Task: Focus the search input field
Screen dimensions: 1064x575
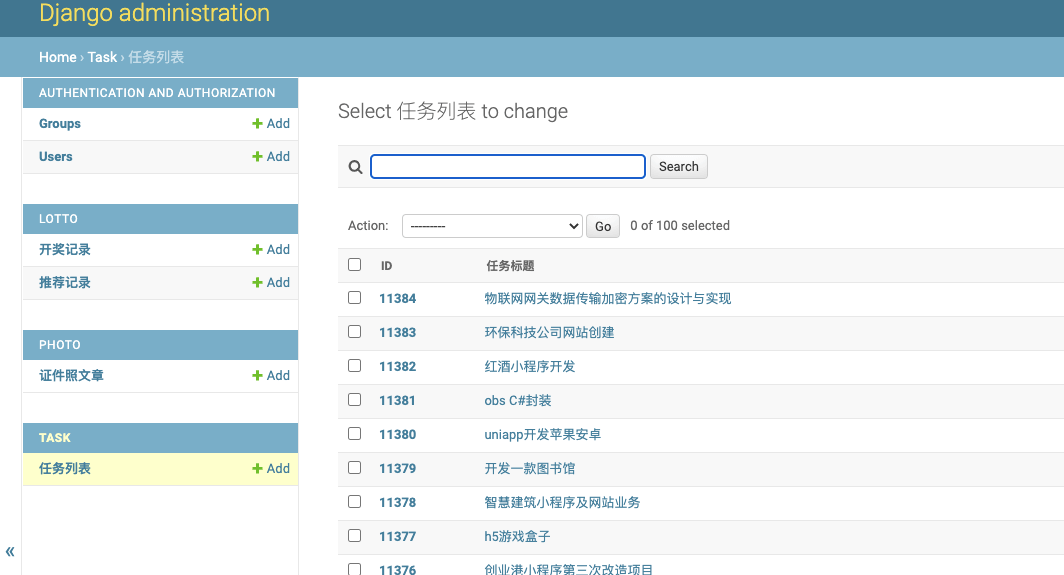Action: point(508,166)
